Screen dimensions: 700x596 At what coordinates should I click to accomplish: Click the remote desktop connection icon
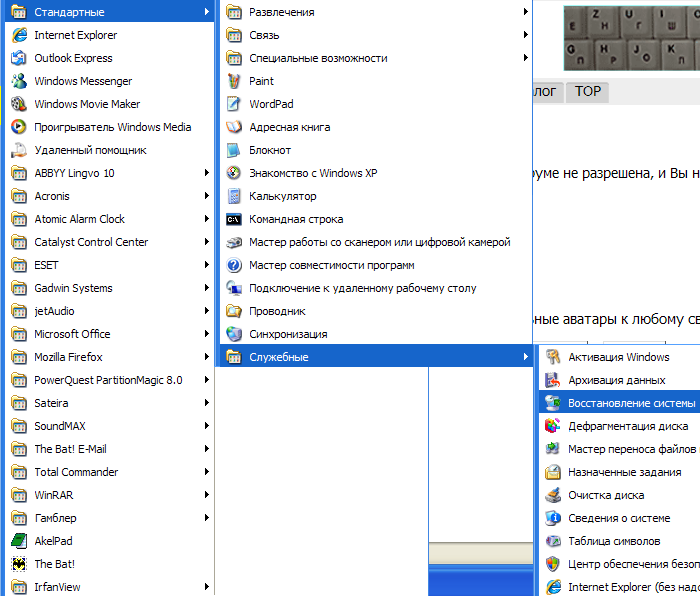[234, 288]
